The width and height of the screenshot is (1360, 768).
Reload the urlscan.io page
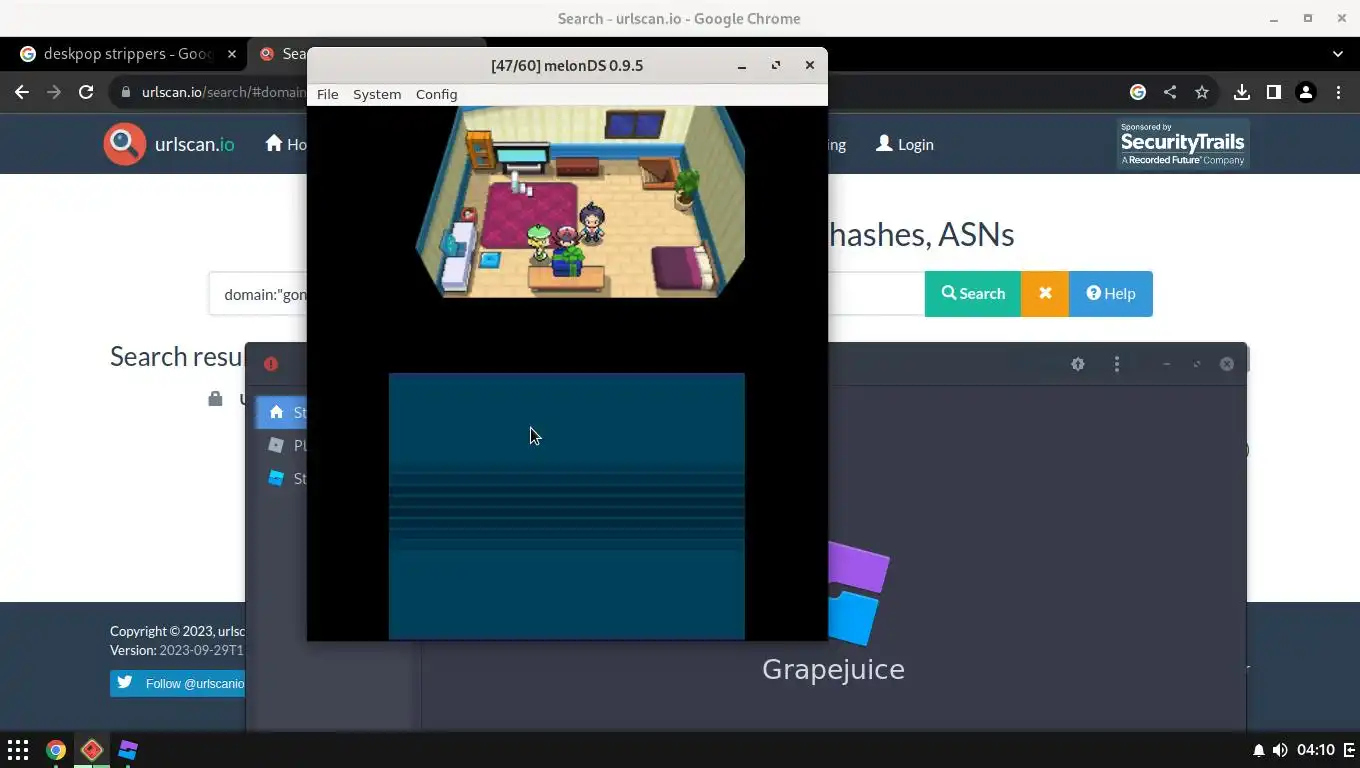(x=86, y=92)
